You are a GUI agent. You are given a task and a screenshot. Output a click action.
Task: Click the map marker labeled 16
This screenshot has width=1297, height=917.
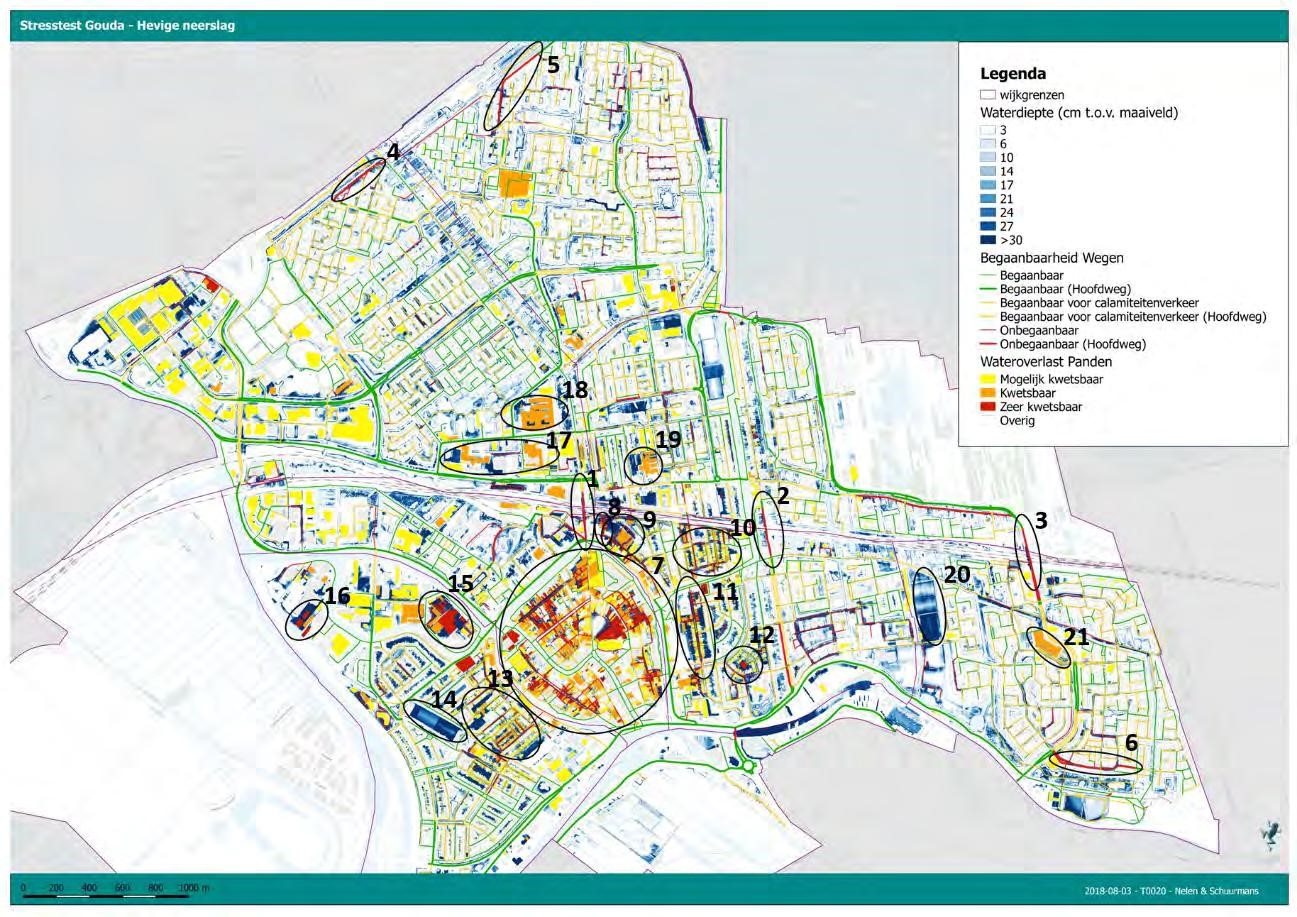click(x=337, y=597)
